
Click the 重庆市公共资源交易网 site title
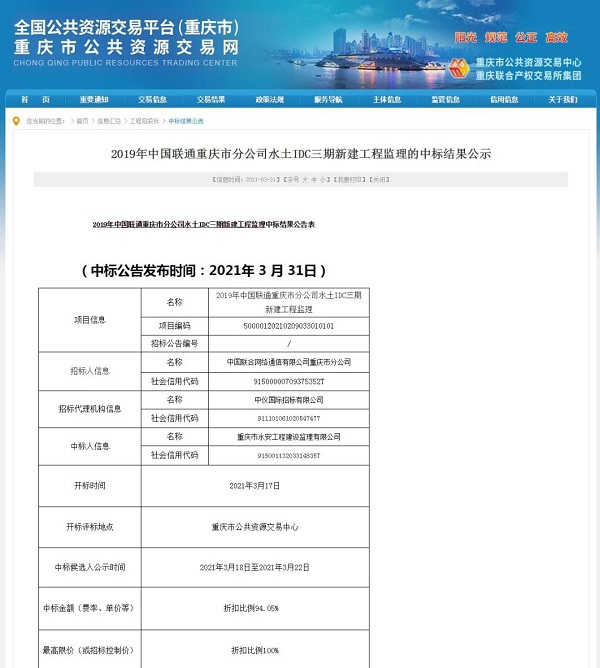(x=126, y=47)
